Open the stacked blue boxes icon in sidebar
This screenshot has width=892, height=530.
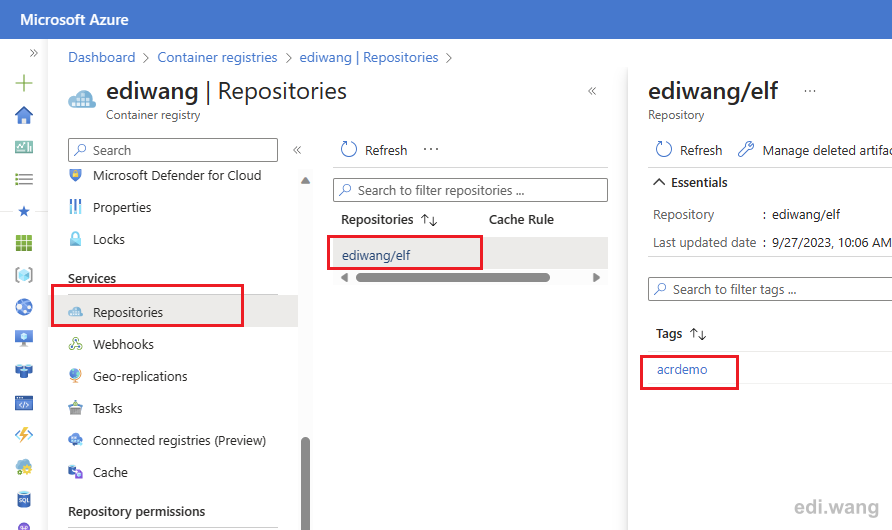pyautogui.click(x=24, y=371)
